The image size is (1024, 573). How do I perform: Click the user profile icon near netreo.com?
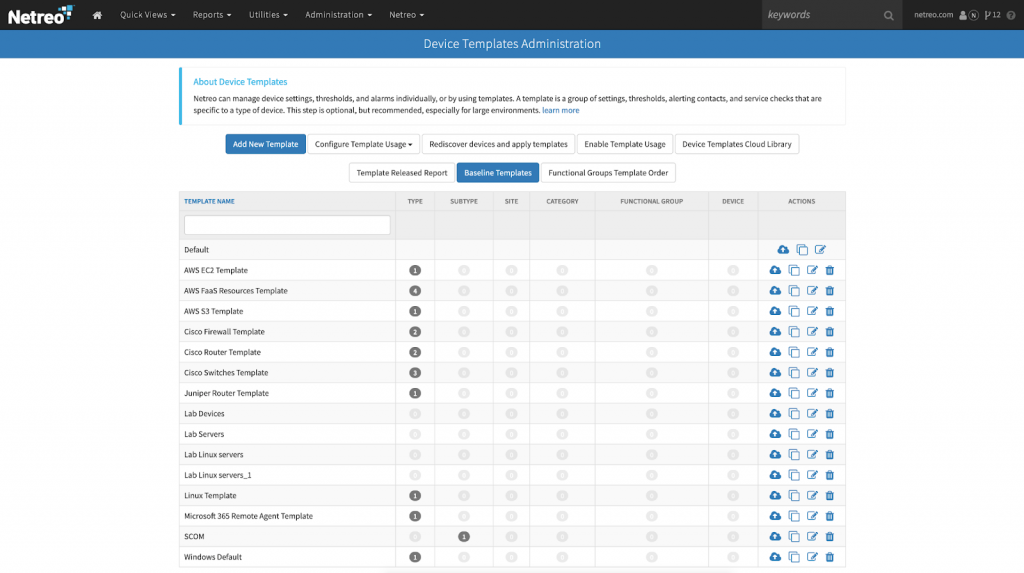(x=963, y=15)
